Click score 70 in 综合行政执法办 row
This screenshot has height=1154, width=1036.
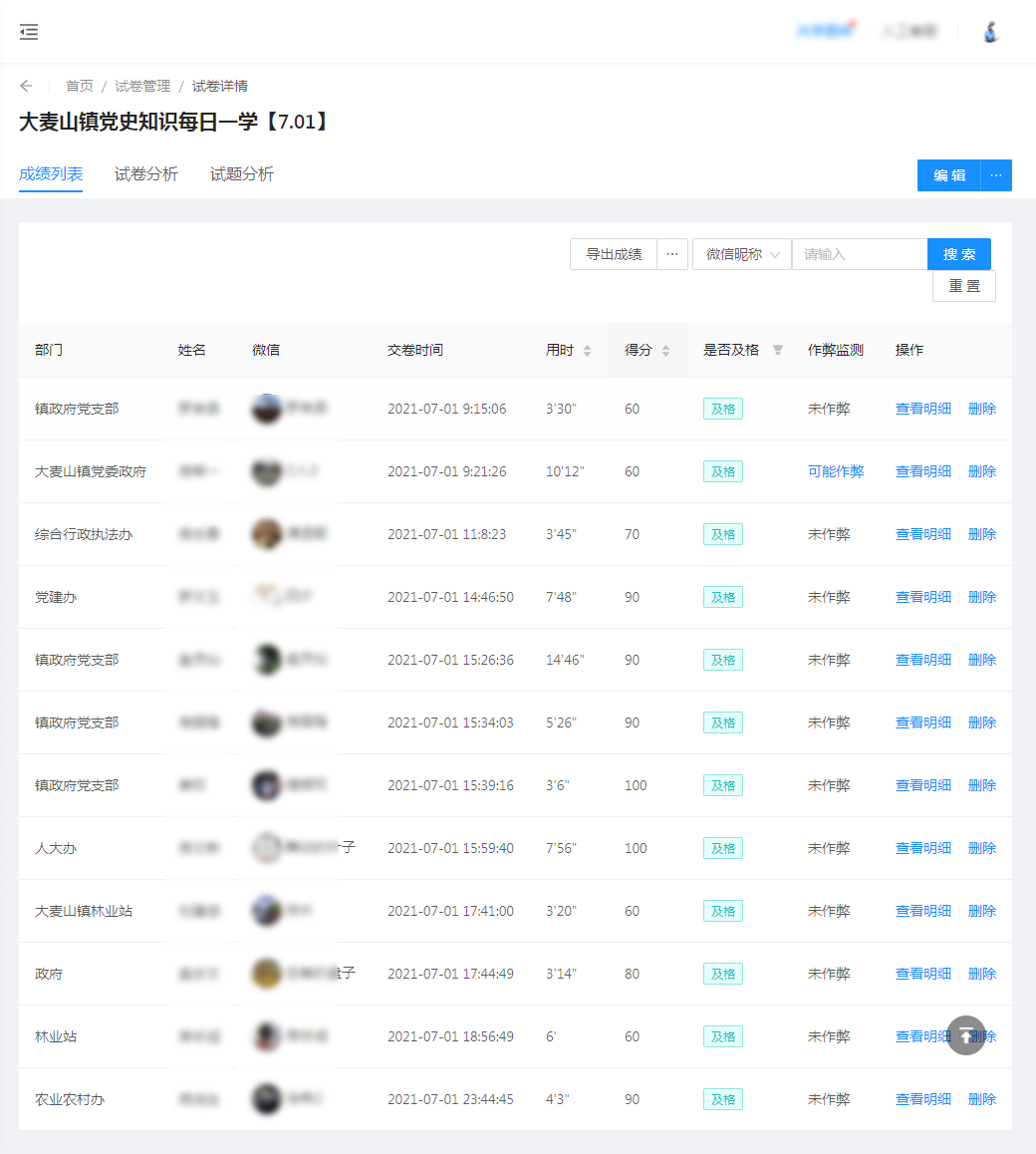(632, 534)
